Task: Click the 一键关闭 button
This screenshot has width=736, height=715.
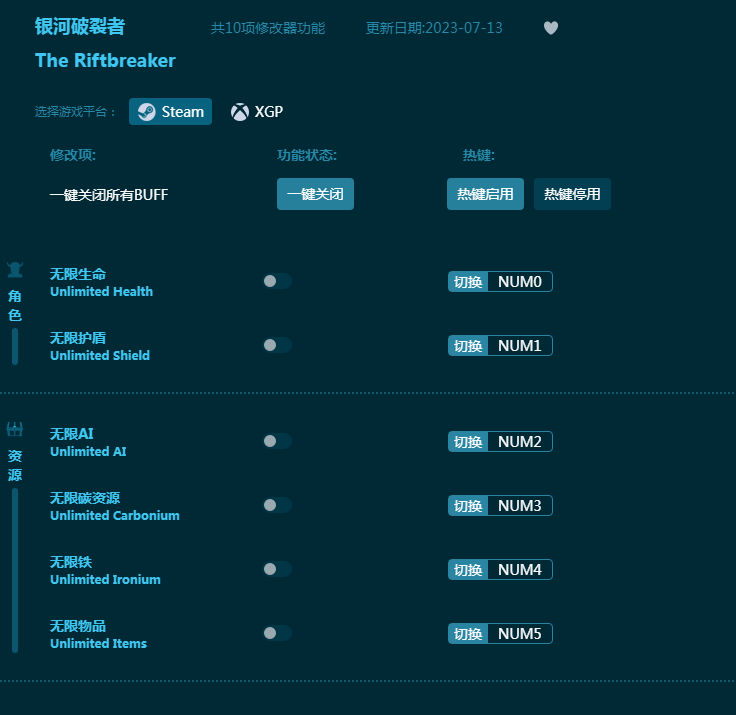Action: 315,194
